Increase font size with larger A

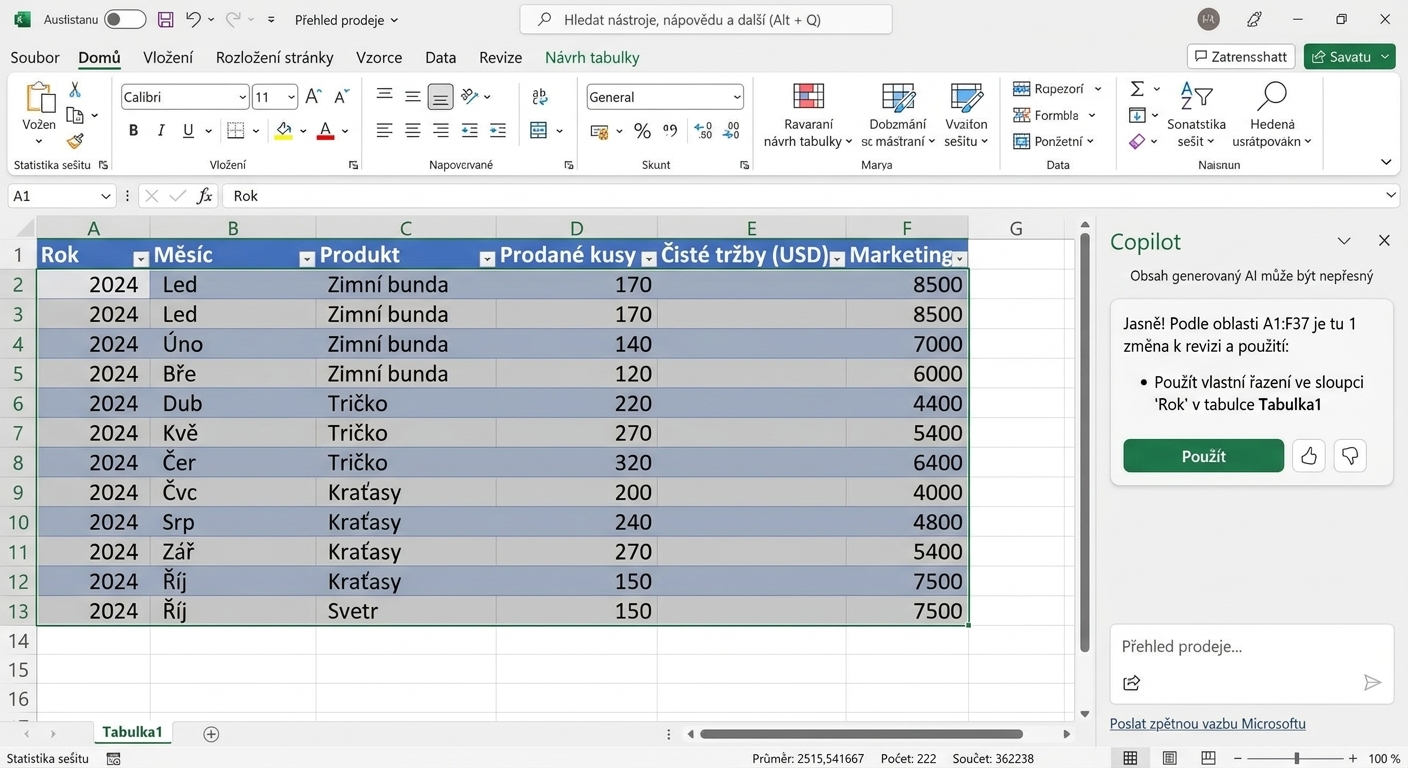click(x=313, y=97)
